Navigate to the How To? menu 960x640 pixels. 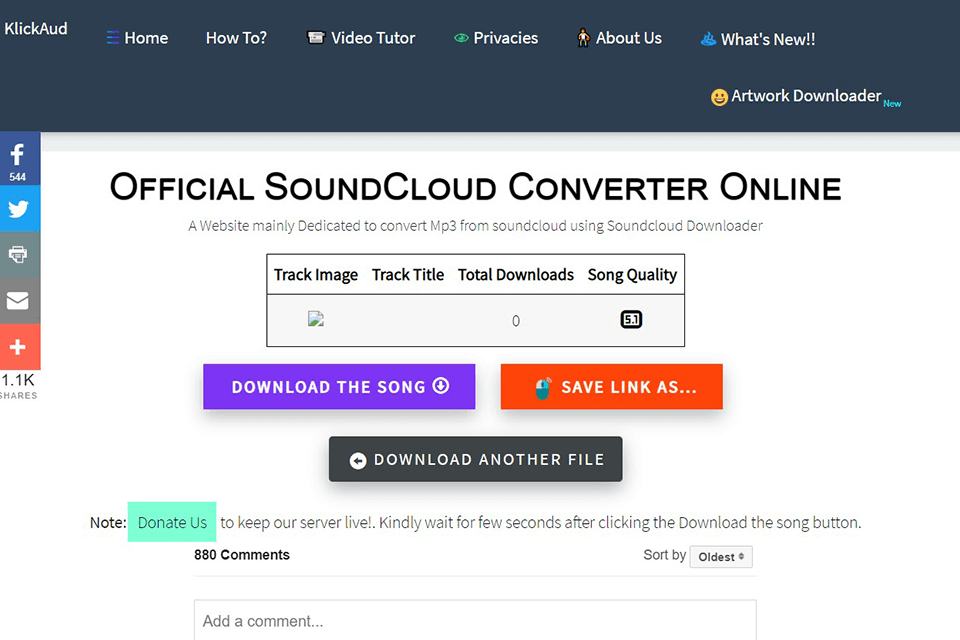tap(236, 37)
